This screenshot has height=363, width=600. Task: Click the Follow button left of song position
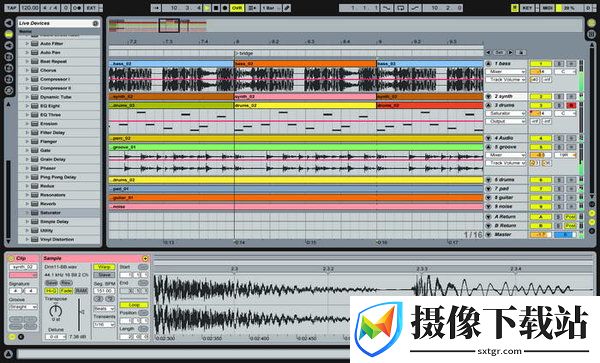coord(156,8)
